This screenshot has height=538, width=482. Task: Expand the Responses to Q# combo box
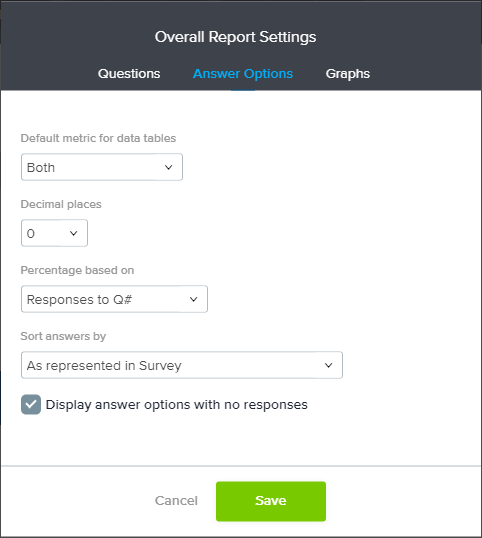point(114,299)
